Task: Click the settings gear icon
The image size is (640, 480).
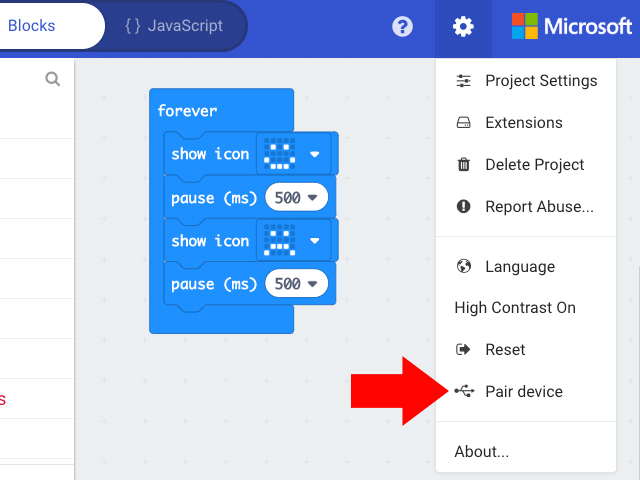Action: tap(463, 27)
